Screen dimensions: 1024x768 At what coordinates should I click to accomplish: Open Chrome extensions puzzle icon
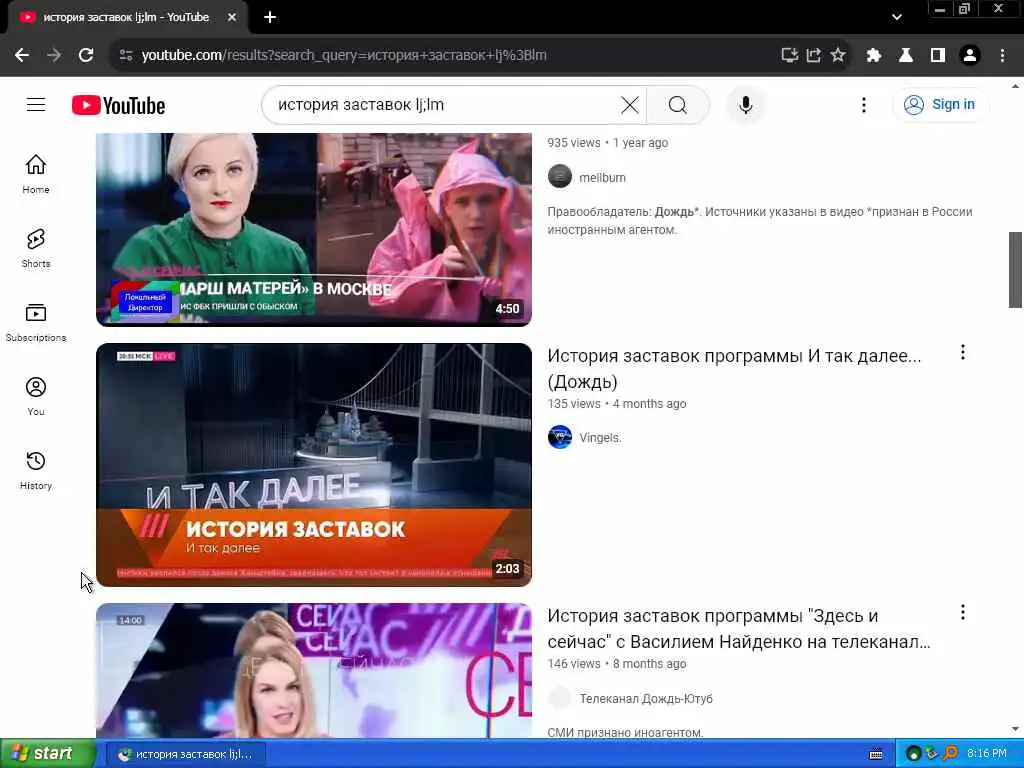tap(874, 55)
